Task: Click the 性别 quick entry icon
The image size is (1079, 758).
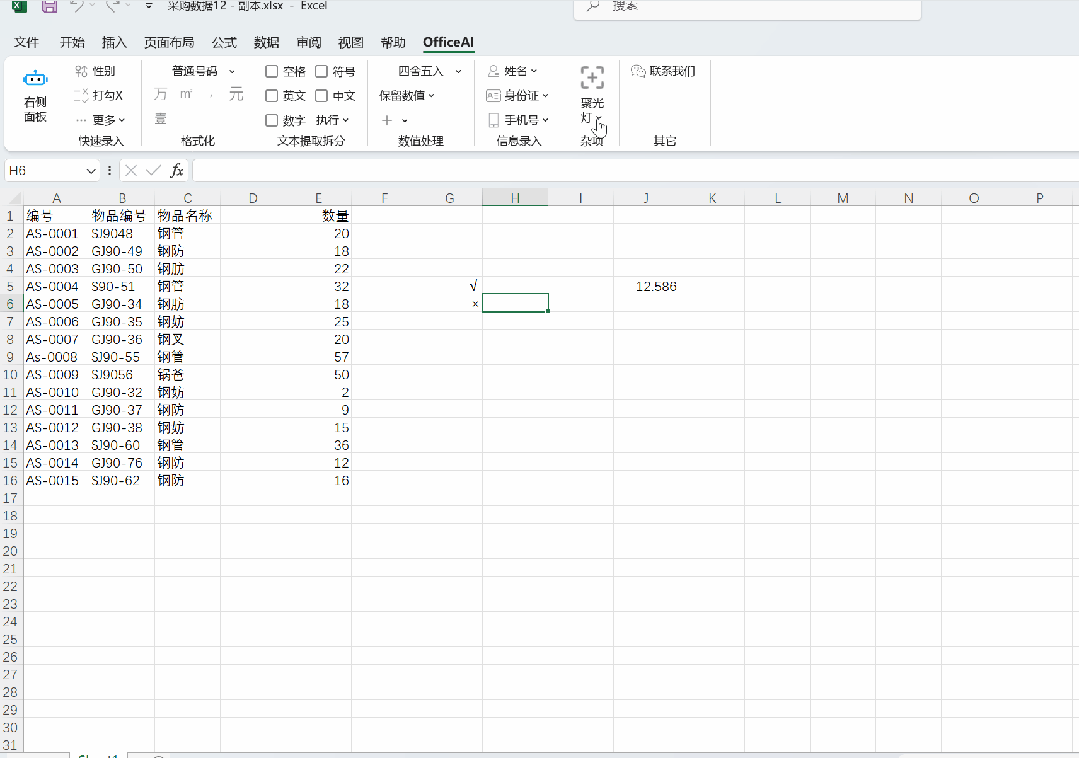Action: pos(81,71)
